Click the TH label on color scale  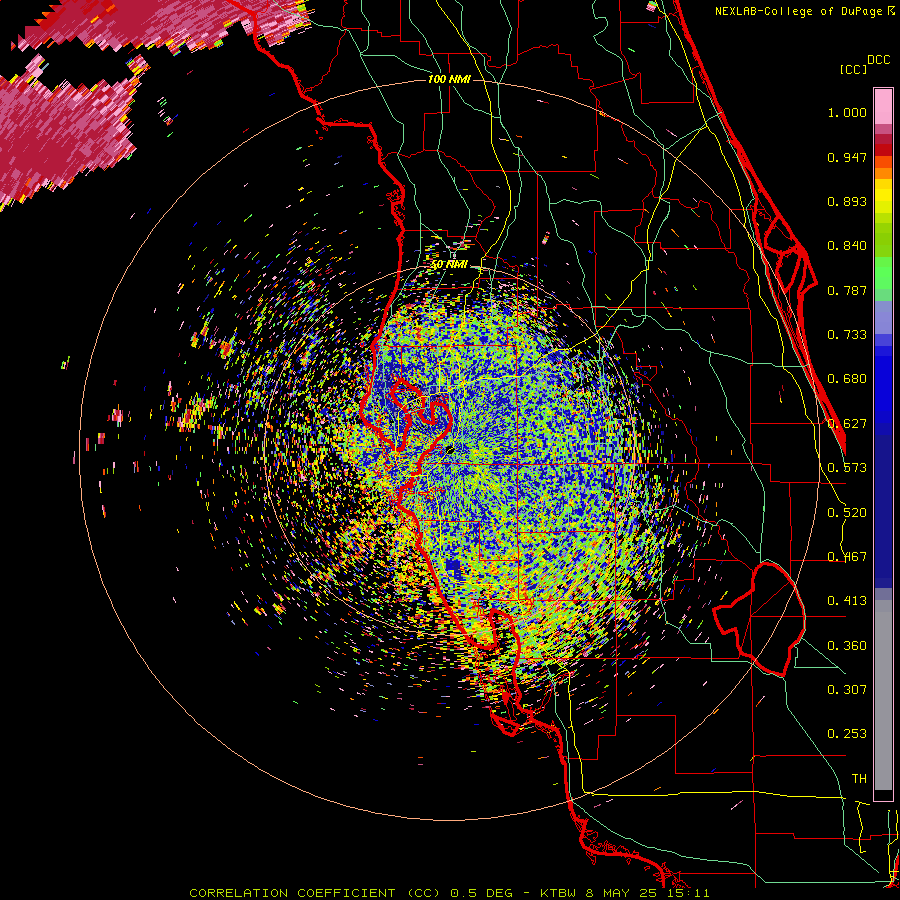click(859, 779)
